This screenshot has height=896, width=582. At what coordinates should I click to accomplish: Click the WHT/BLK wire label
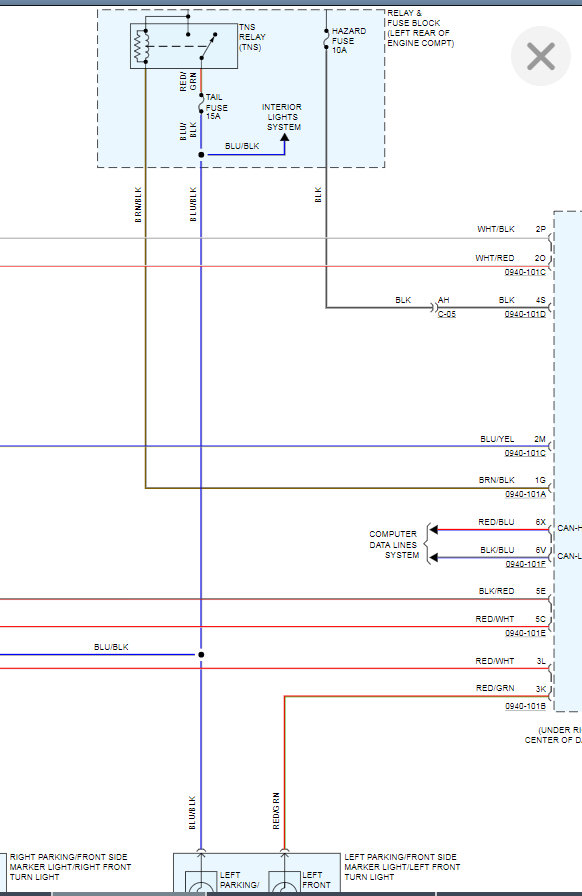point(496,229)
